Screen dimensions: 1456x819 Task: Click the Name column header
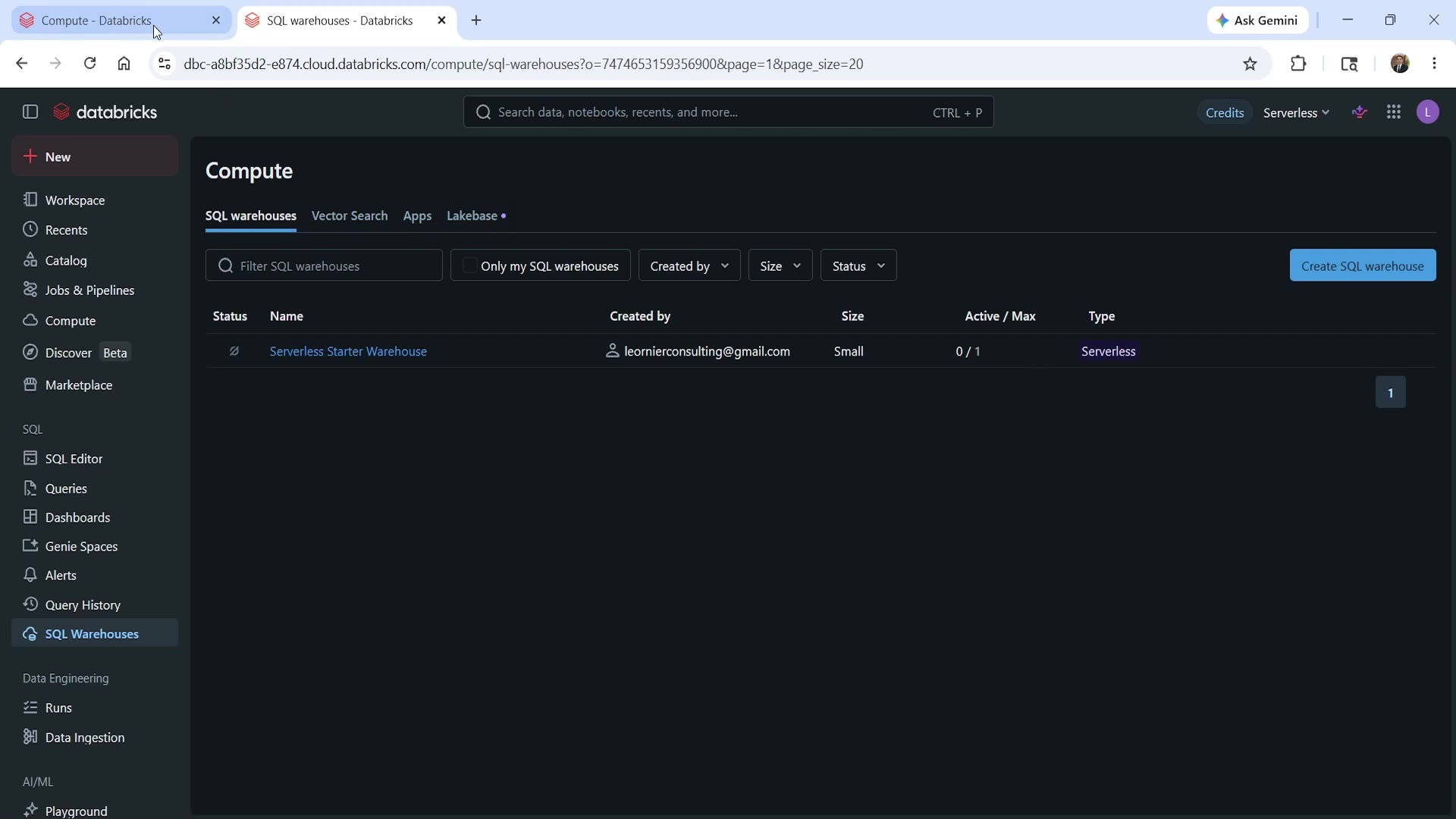287,316
